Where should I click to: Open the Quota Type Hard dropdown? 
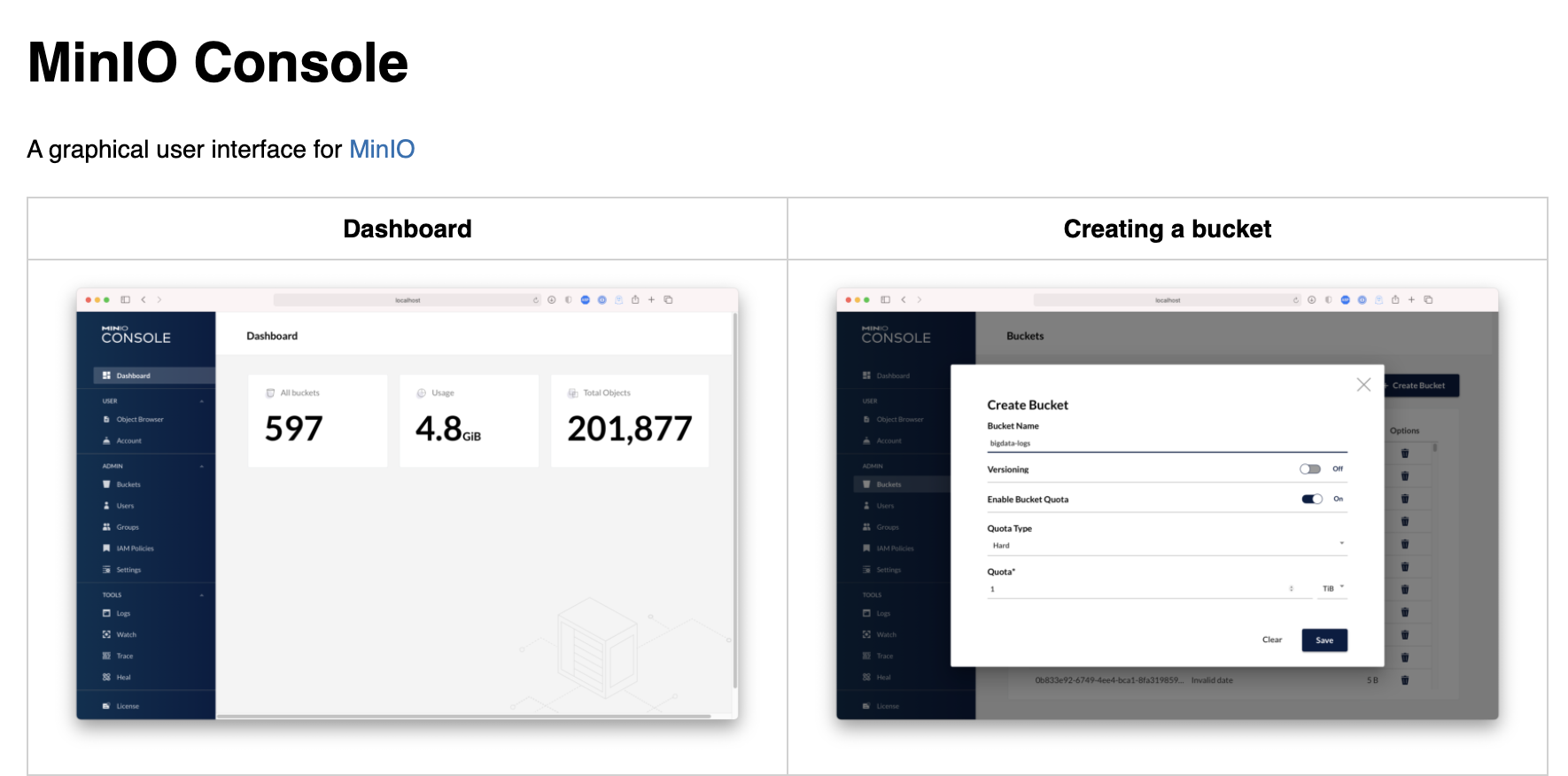[x=1167, y=545]
